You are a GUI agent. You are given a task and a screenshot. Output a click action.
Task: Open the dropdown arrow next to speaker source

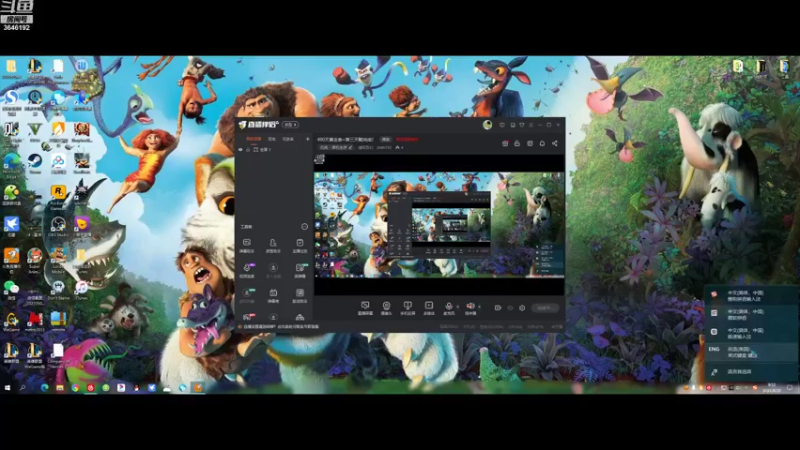pyautogui.click(x=479, y=307)
